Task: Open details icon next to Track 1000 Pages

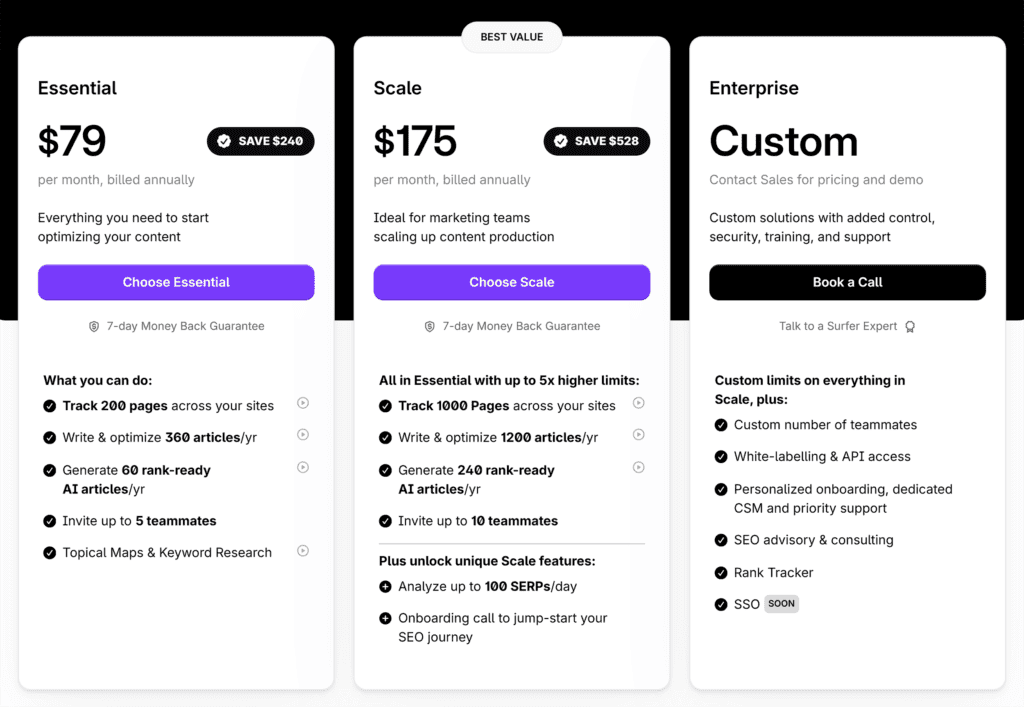Action: 639,404
